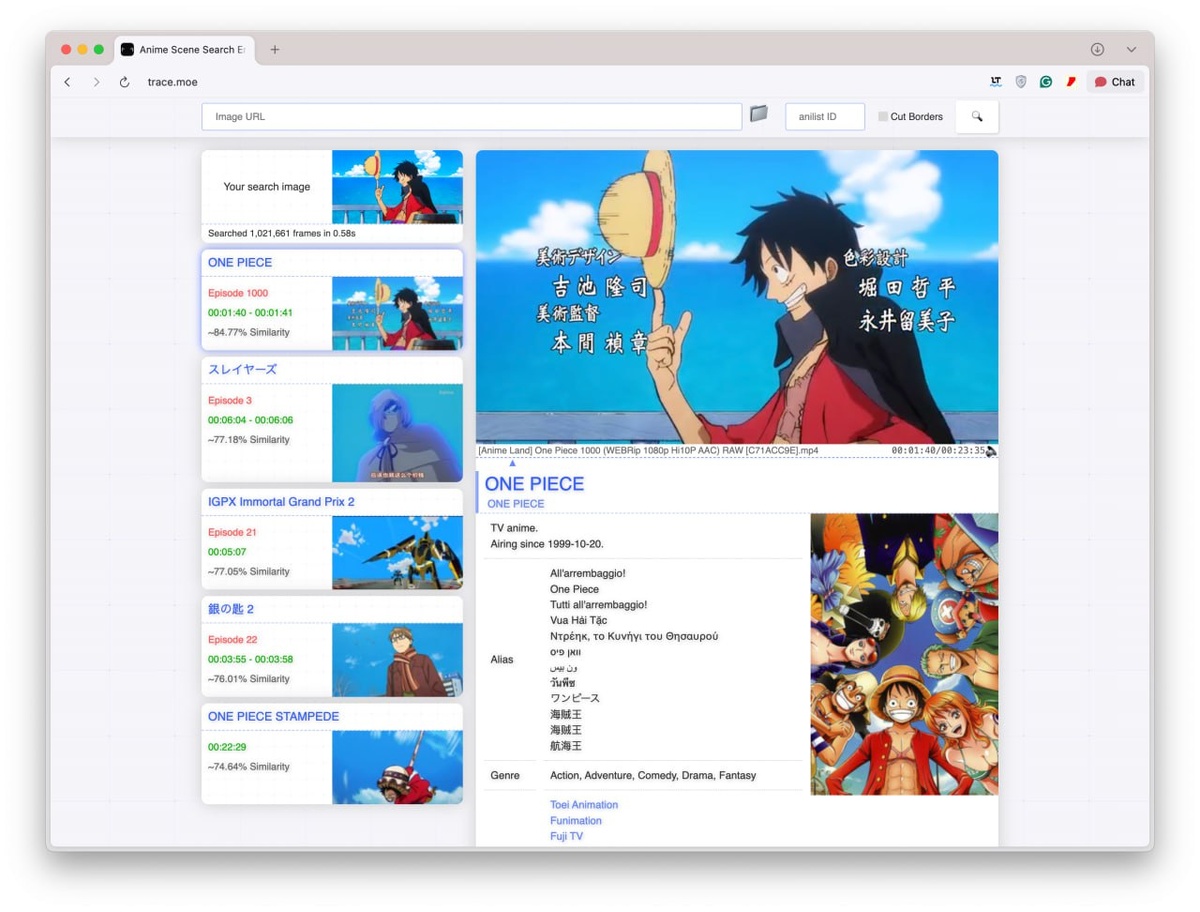
Task: Select the ONE PIECE Episode 1000 result
Action: (332, 300)
